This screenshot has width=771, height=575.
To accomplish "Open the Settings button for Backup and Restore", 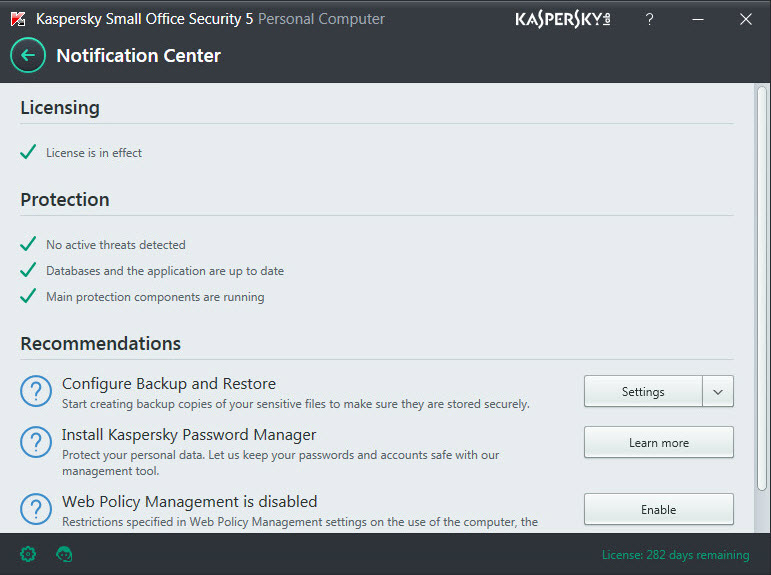I will click(x=643, y=392).
